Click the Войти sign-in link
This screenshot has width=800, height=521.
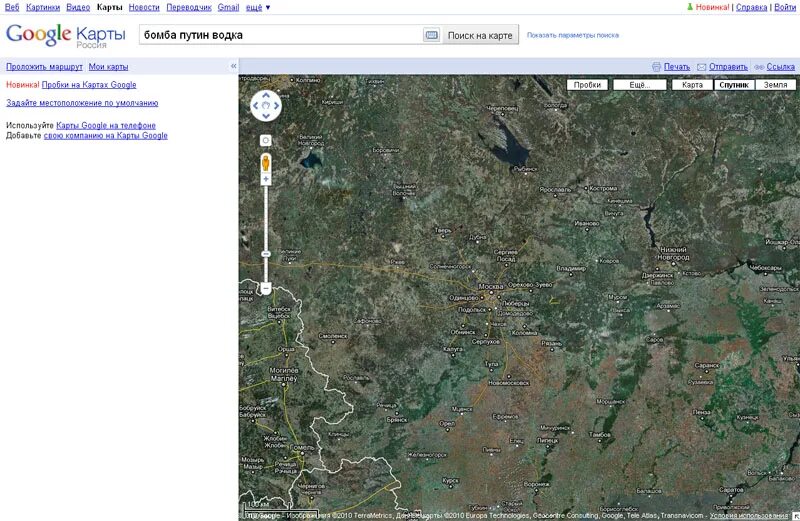[785, 7]
